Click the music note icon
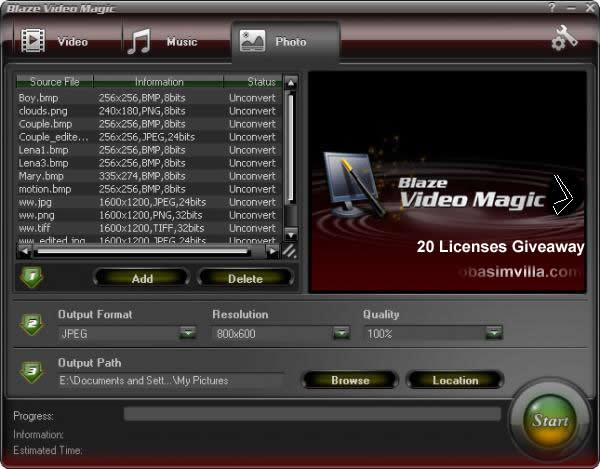 (x=139, y=42)
